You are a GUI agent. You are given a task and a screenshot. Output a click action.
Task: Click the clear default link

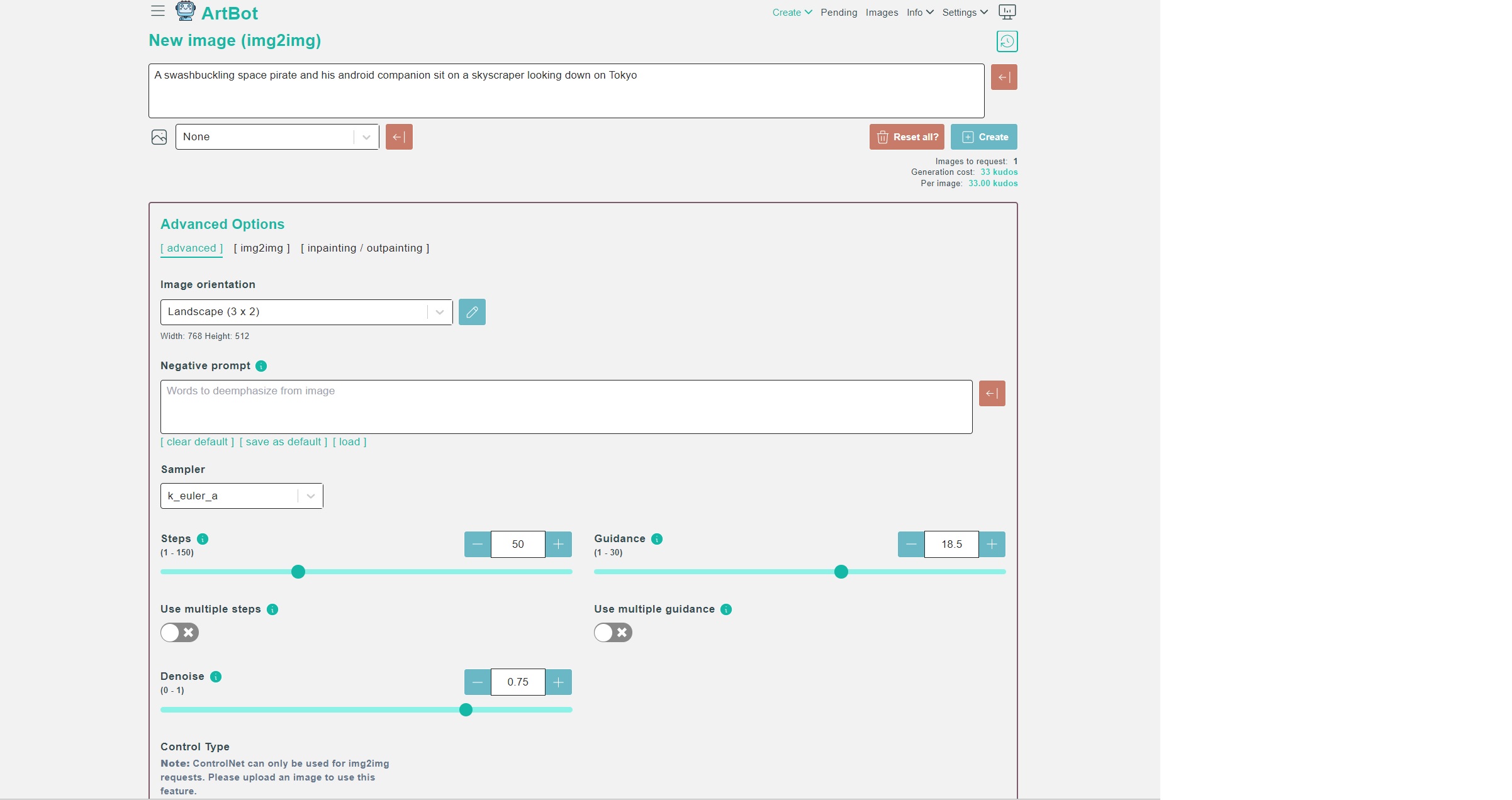195,441
